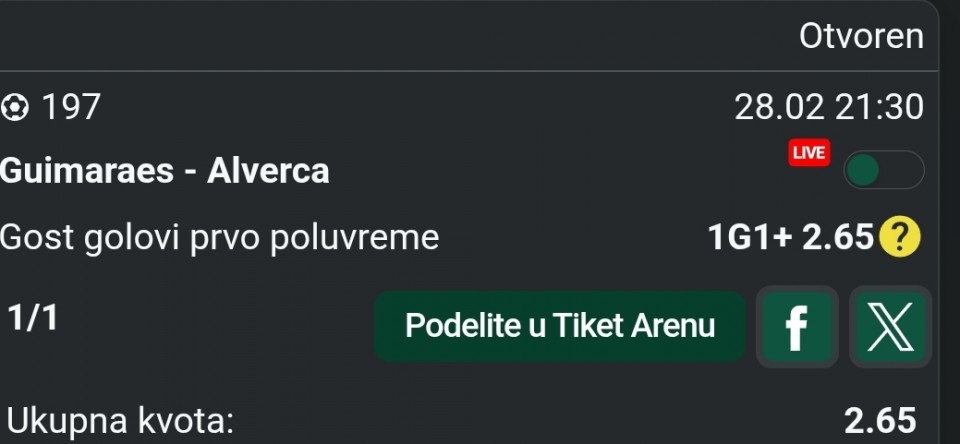Toggle the live tracking switch
Screen dimensions: 960x444
click(883, 171)
